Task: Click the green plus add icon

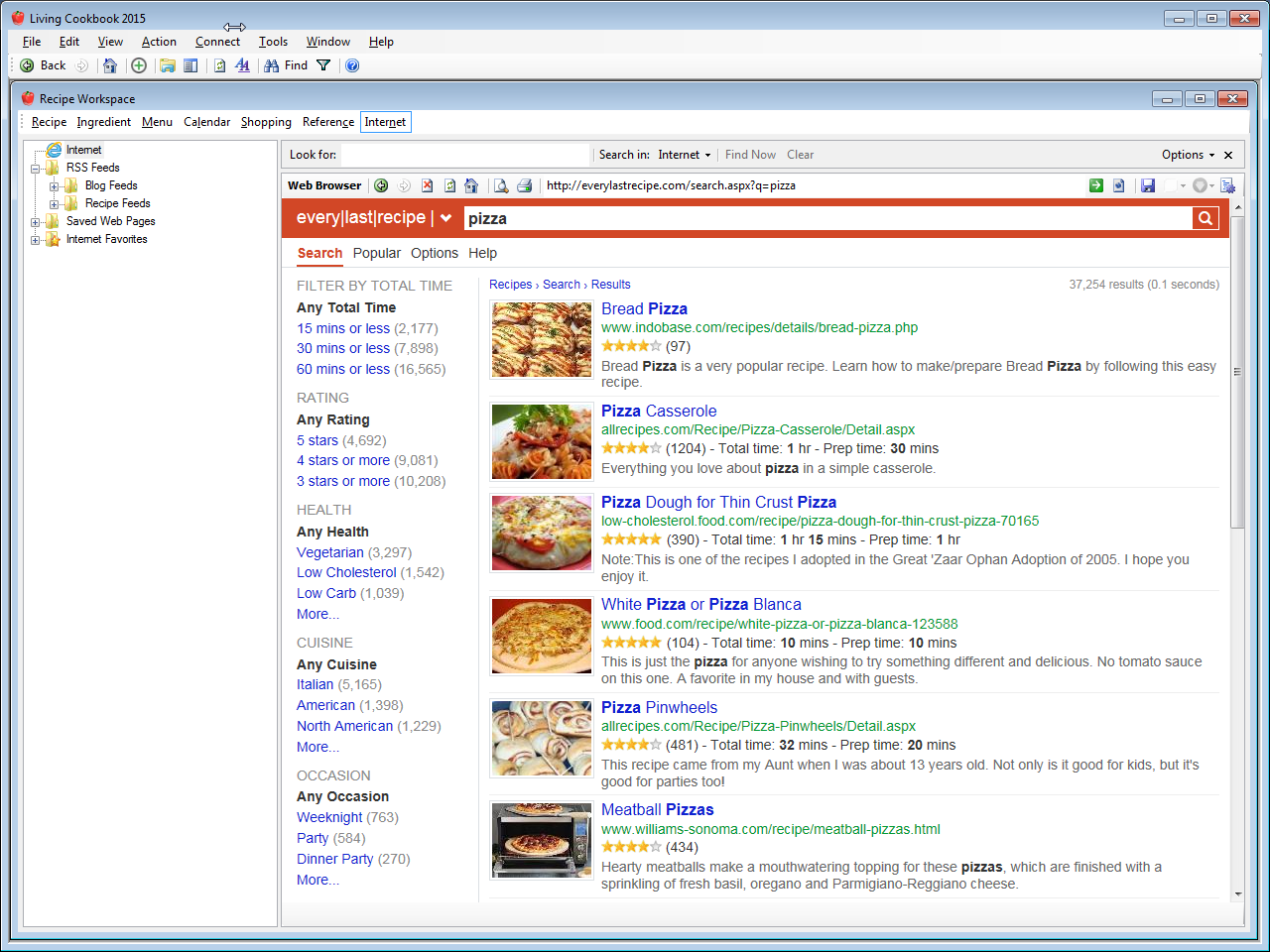Action: pyautogui.click(x=139, y=65)
